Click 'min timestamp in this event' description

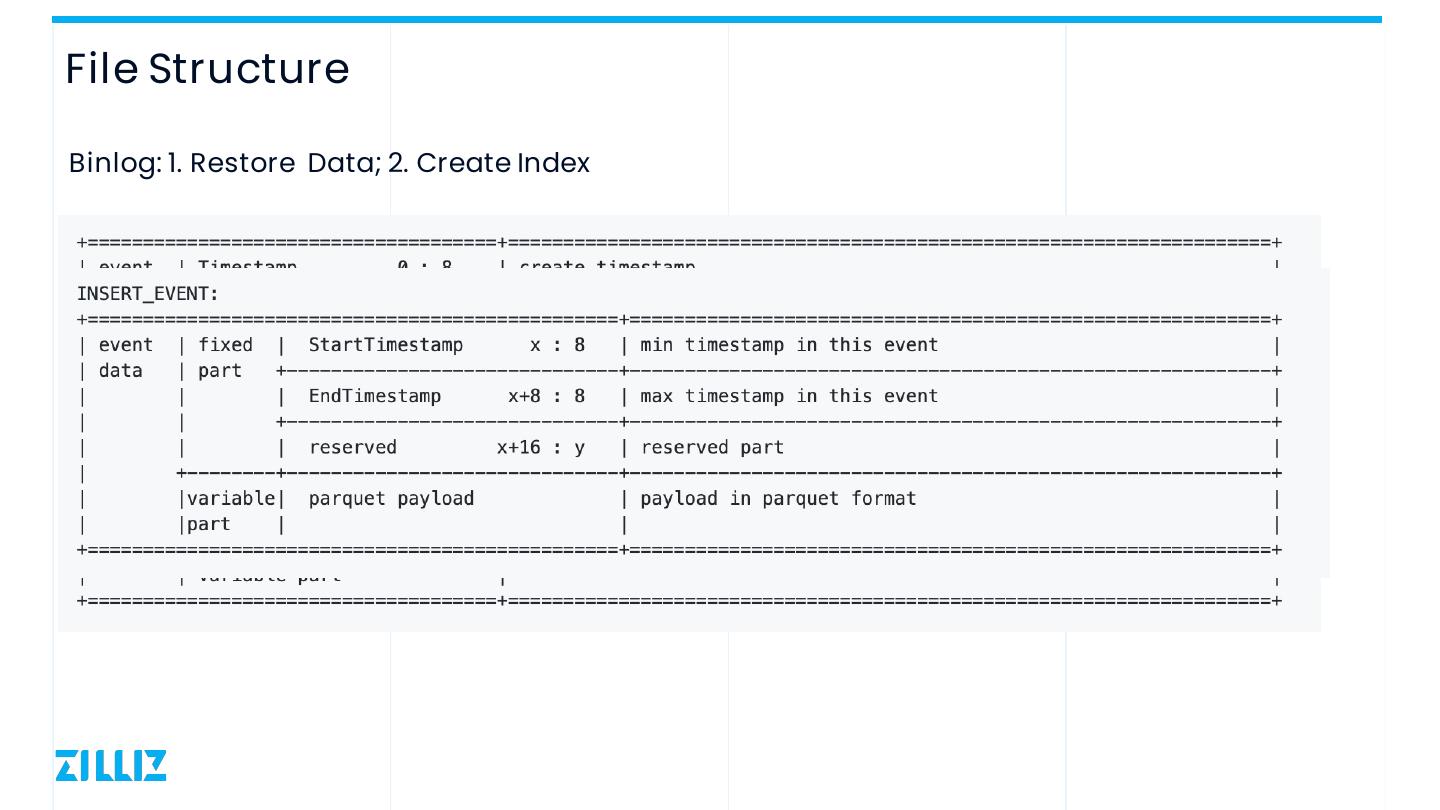(x=789, y=345)
